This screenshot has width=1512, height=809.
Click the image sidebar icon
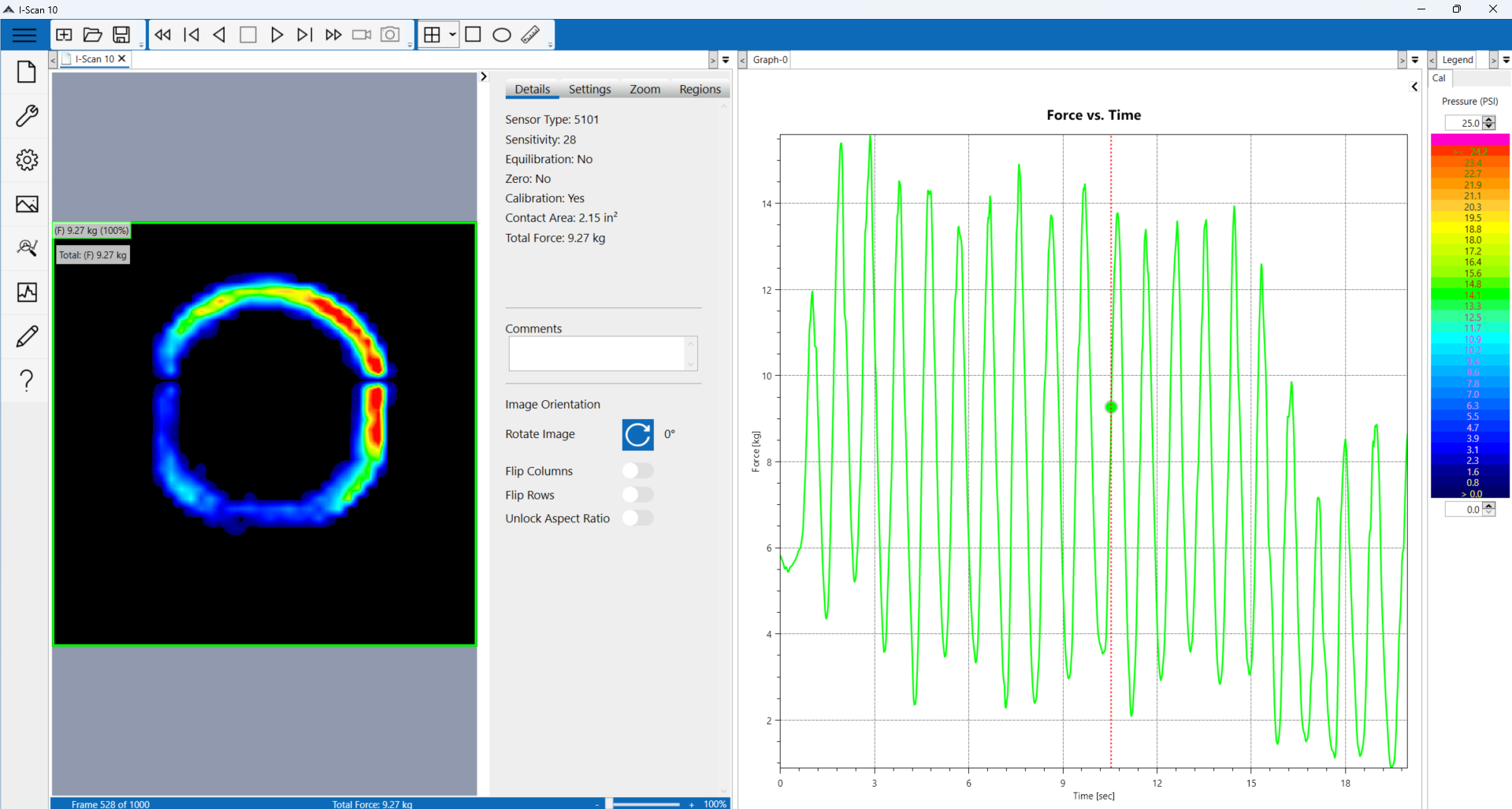click(x=27, y=204)
